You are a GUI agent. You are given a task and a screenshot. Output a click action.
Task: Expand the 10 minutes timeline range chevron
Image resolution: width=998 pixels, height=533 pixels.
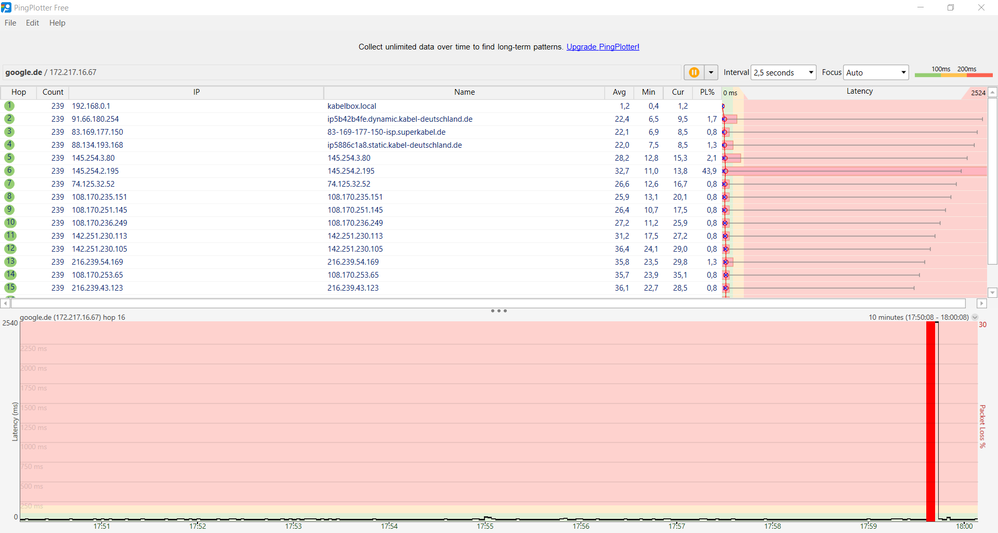click(975, 317)
